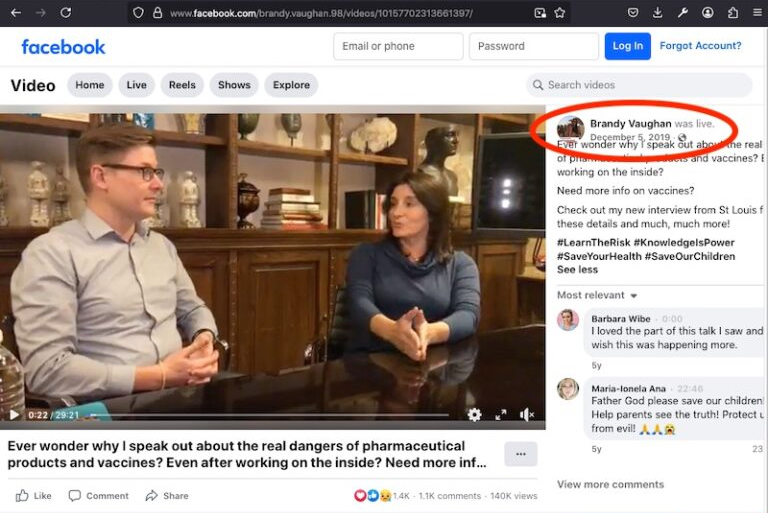Click the Log In button
This screenshot has width=768, height=513.
(627, 46)
